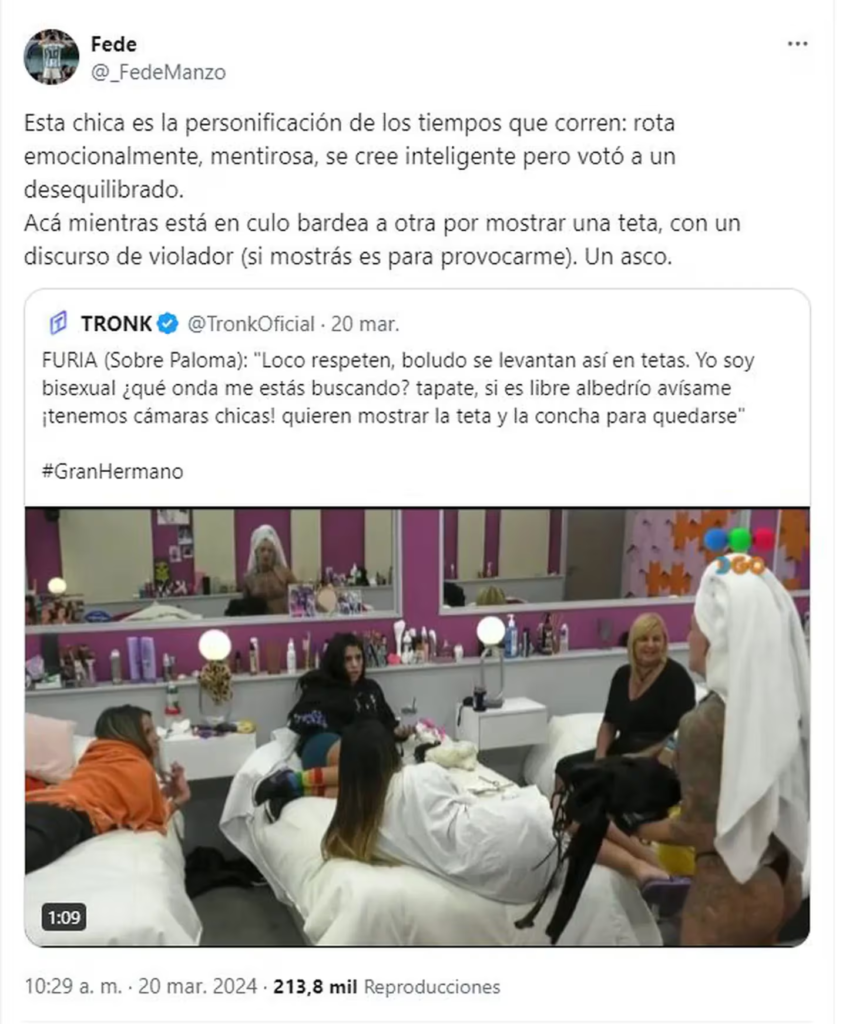846x1024 pixels.
Task: Open the three-dot more options menu
Action: [797, 44]
